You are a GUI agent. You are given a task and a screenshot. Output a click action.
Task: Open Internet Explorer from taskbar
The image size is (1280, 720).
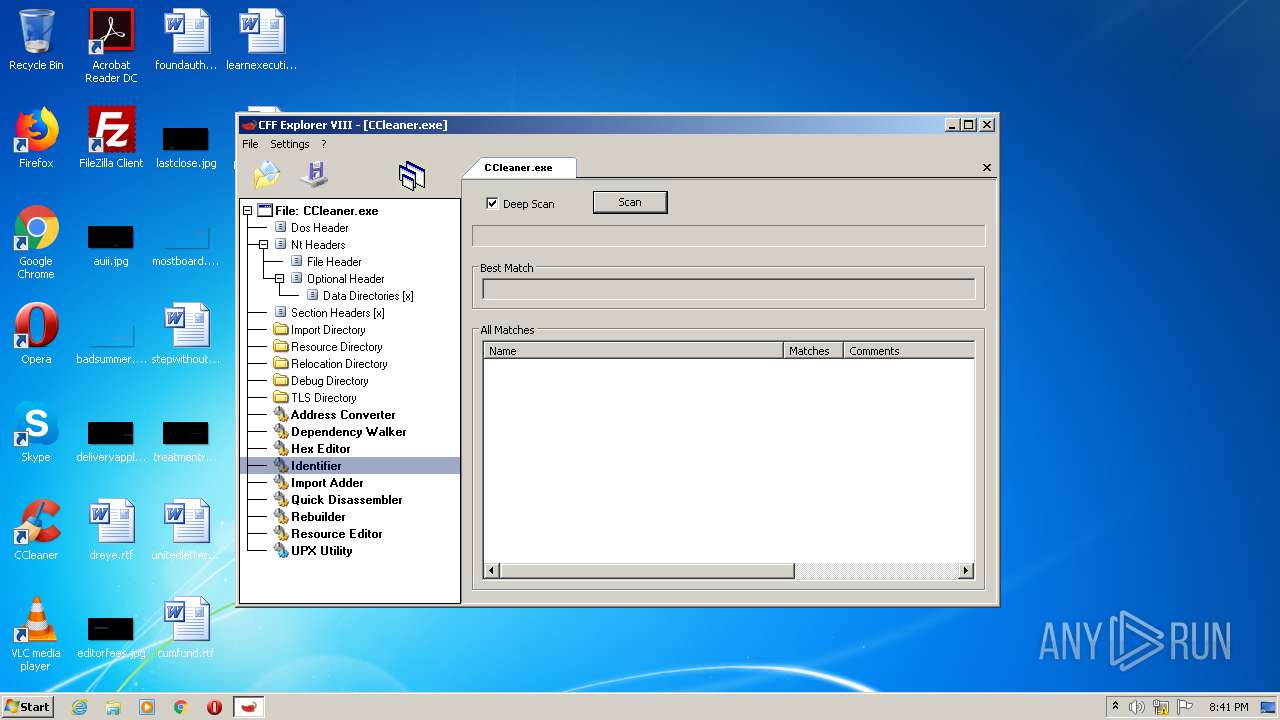point(80,707)
